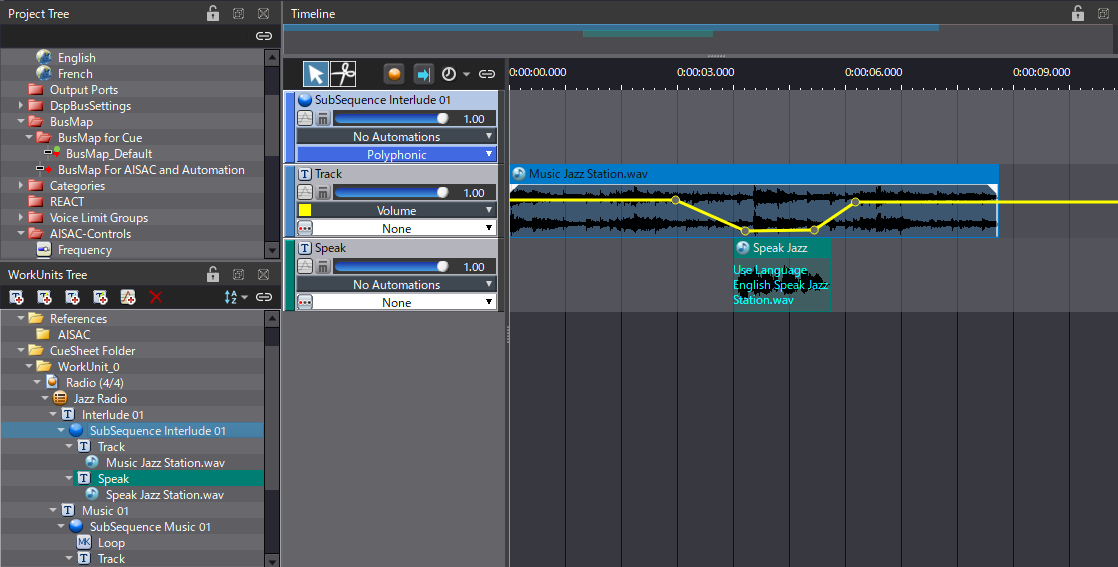1118x567 pixels.
Task: Open the No Automations dropdown of SubSequence Interlude 01
Action: (x=396, y=136)
